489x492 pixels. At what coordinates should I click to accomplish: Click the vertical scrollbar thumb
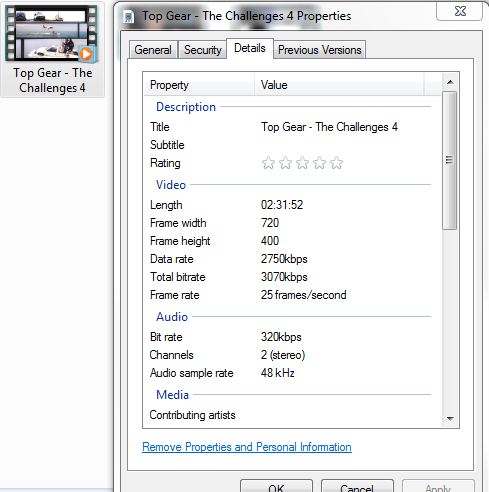(x=450, y=160)
